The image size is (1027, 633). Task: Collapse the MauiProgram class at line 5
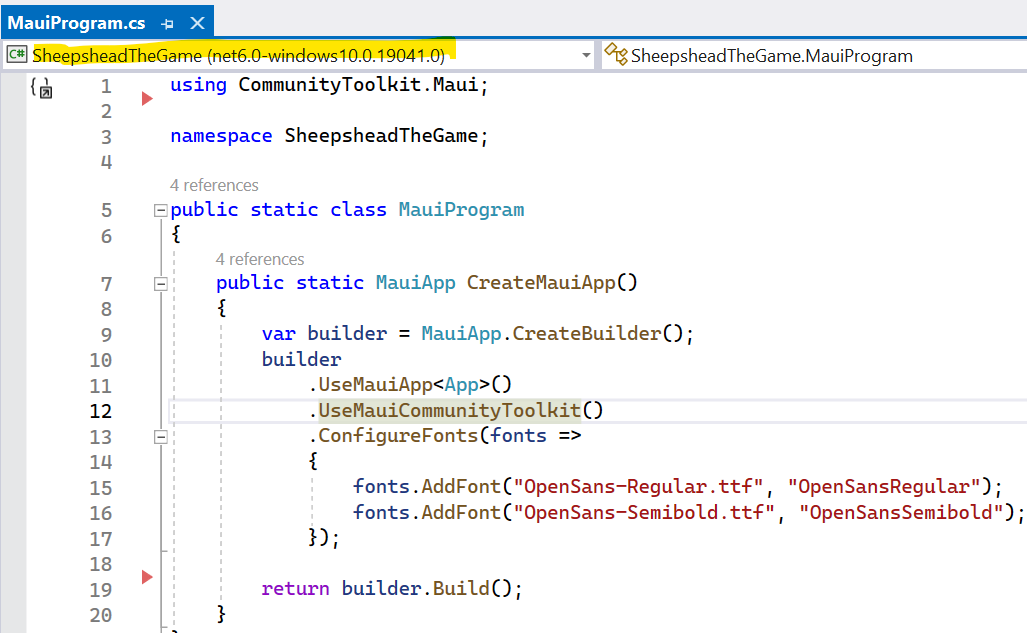click(160, 210)
